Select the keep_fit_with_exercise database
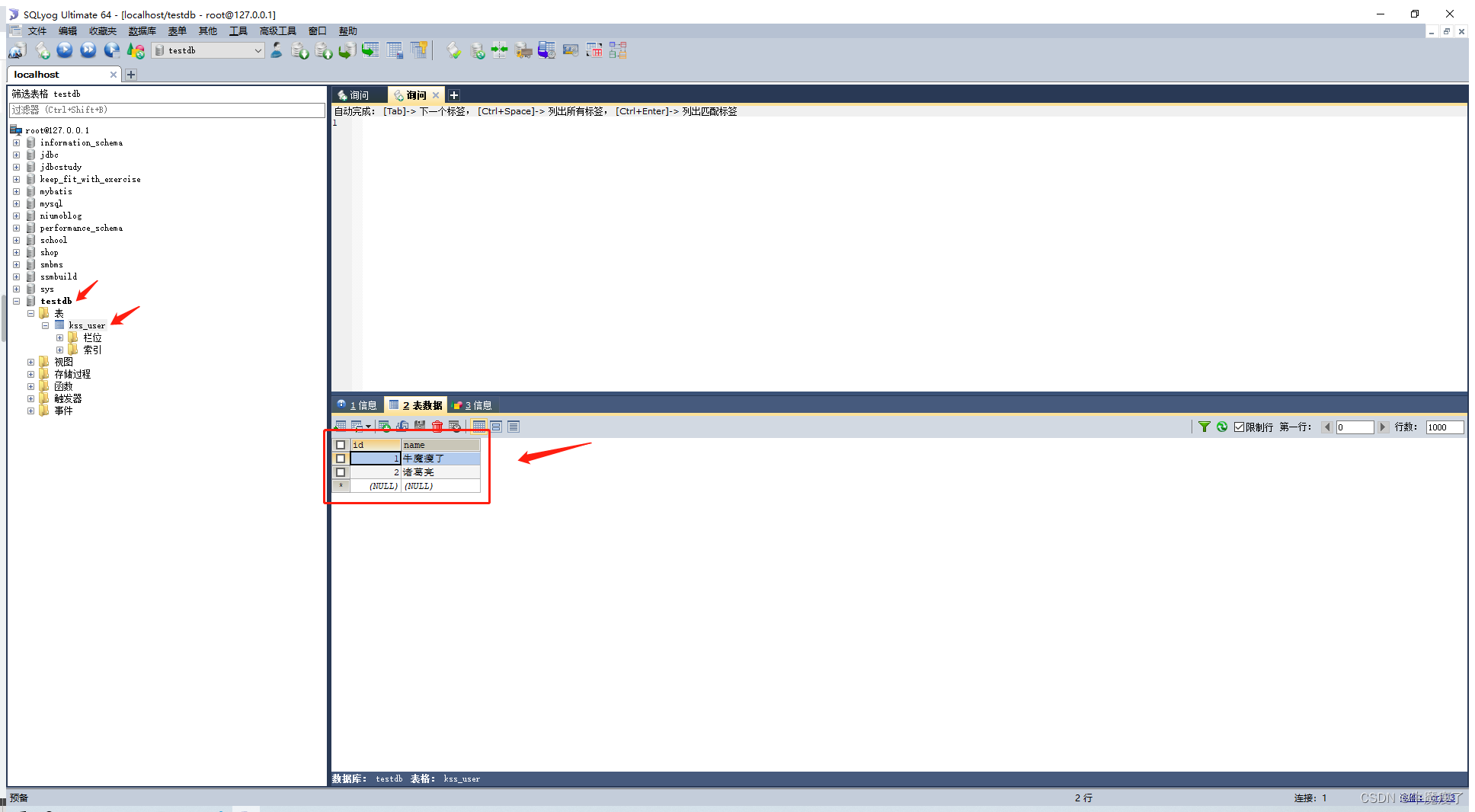 pyautogui.click(x=90, y=179)
